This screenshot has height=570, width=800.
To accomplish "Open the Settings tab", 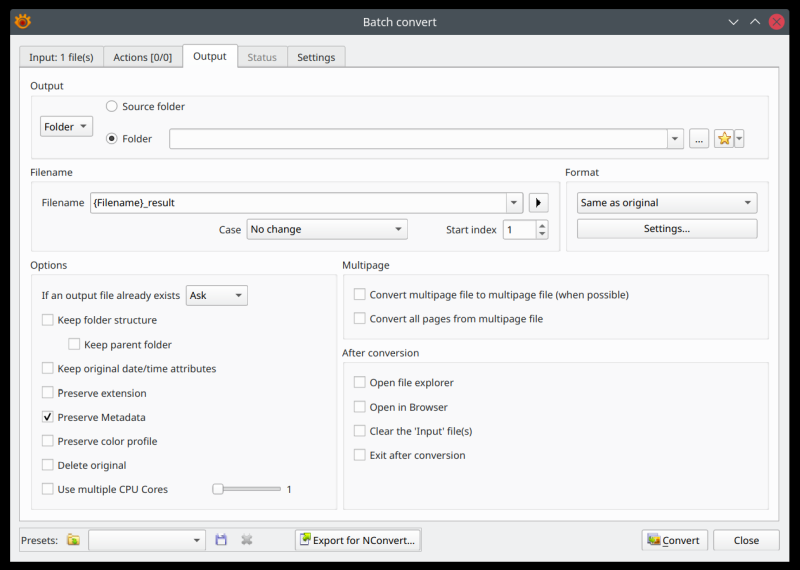I will pyautogui.click(x=316, y=57).
